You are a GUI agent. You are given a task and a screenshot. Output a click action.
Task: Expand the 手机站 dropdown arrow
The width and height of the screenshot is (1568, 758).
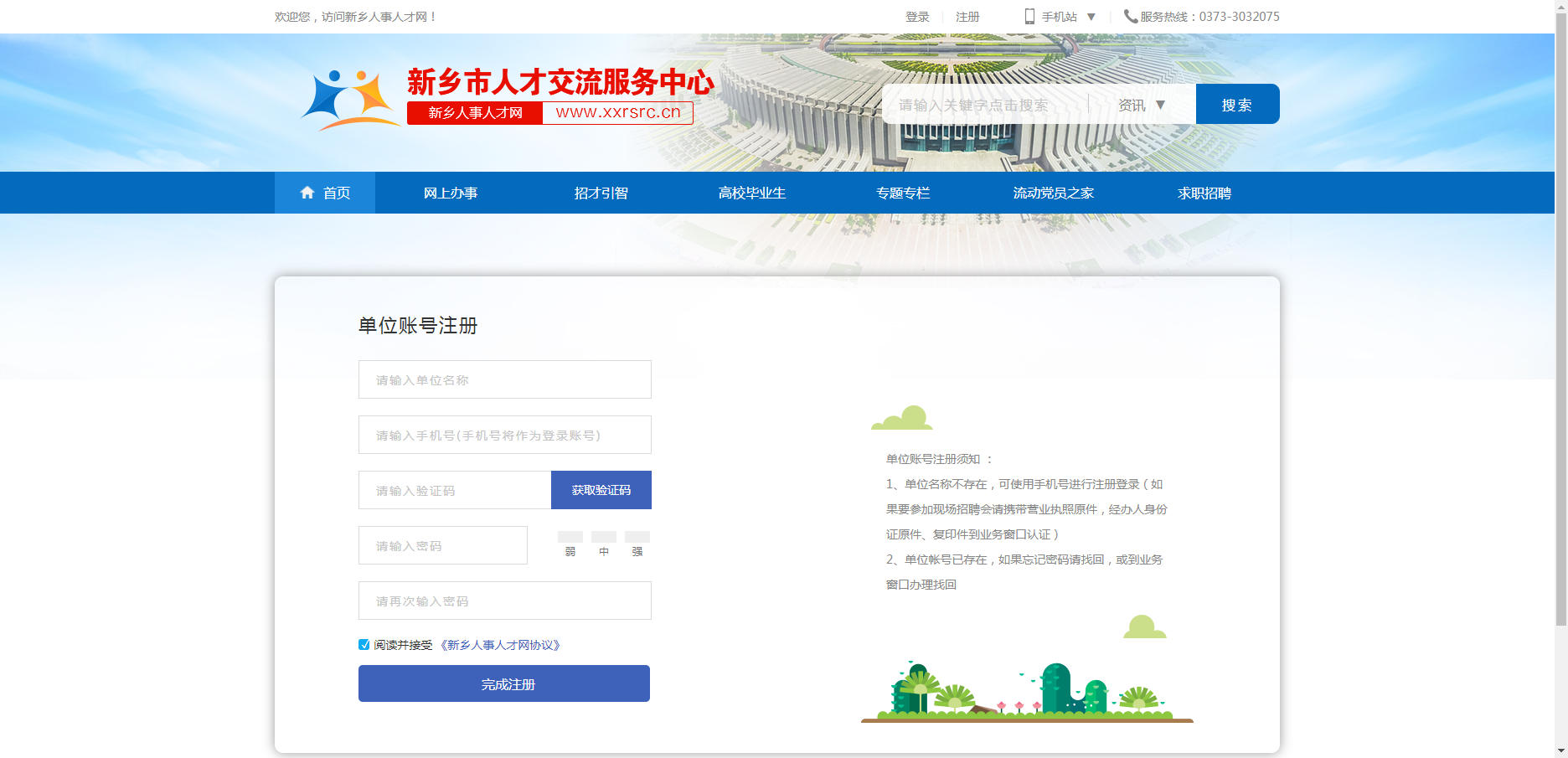1091,17
